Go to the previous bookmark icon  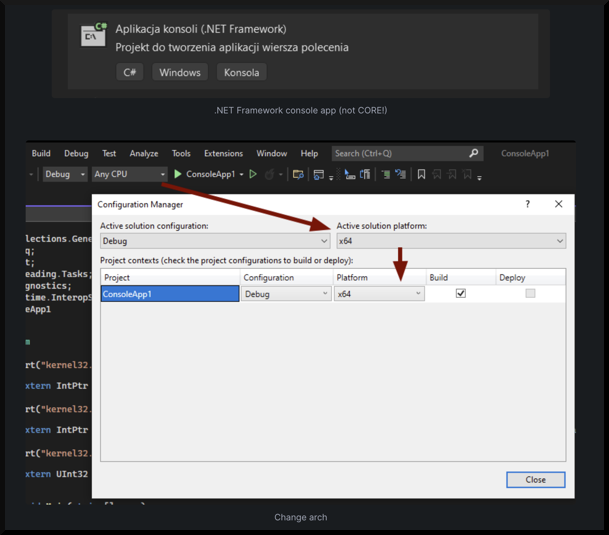tap(437, 174)
